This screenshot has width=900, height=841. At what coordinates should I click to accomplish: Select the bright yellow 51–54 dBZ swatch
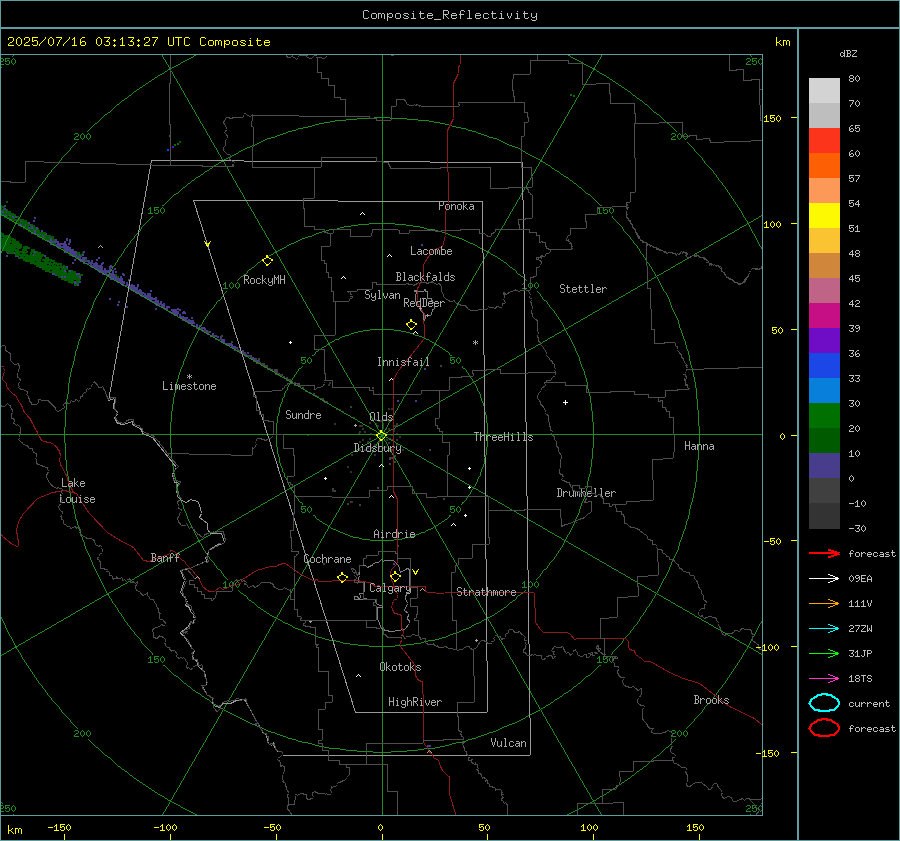824,215
